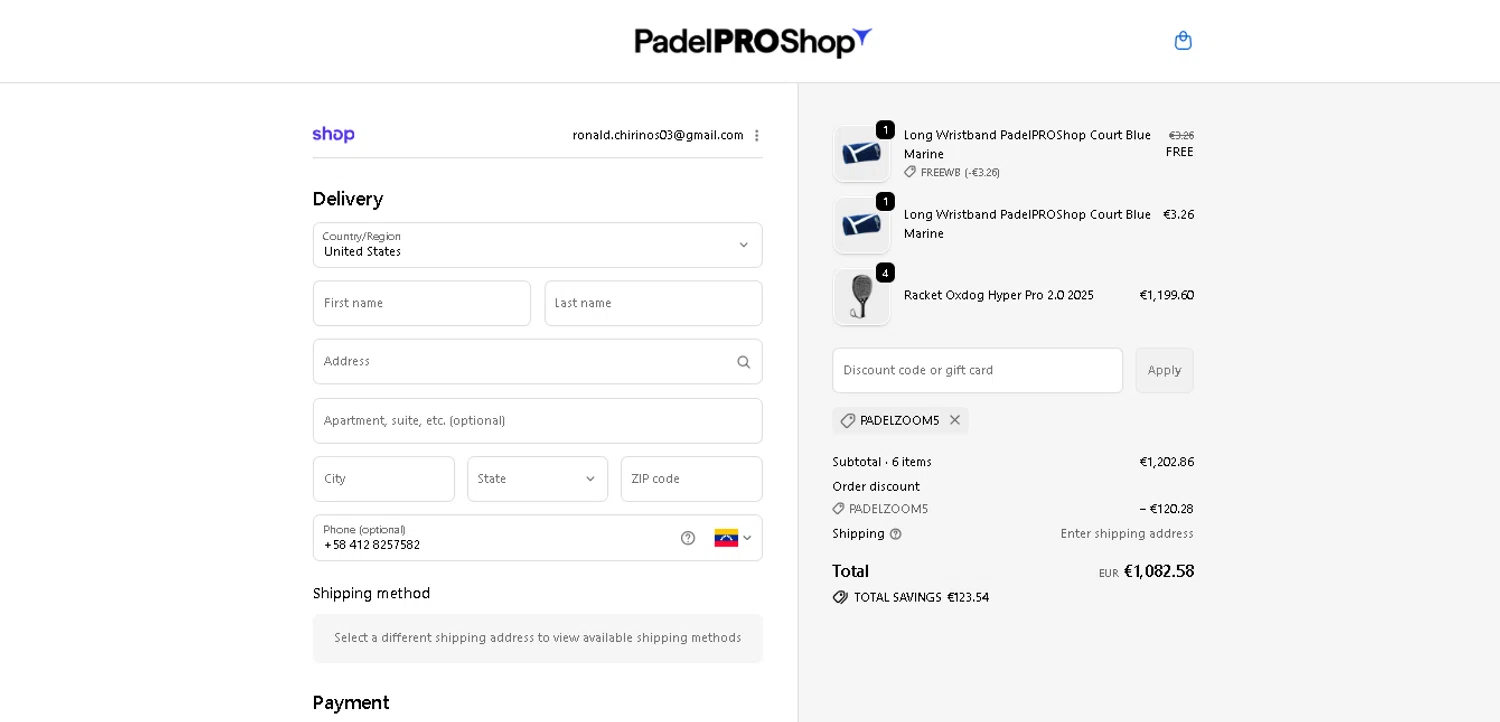Screen dimensions: 1500x722
Task: Show shipping info question-mark icon
Action: tap(895, 534)
